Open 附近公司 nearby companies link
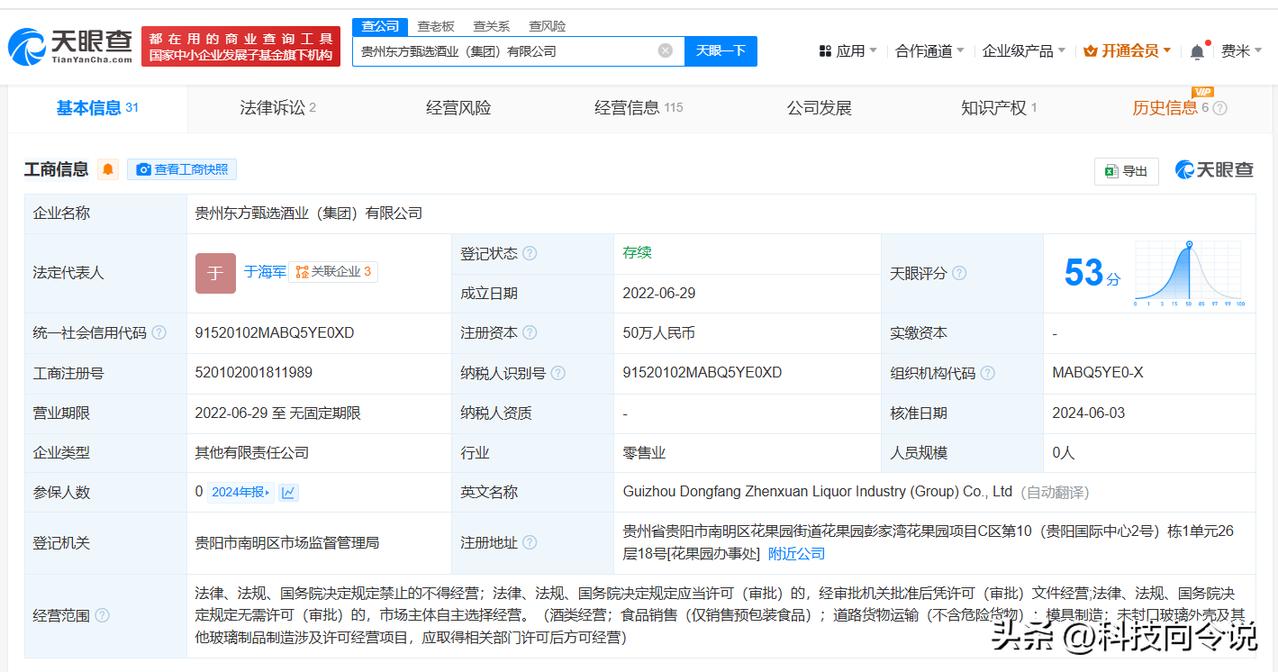1278x672 pixels. 797,553
